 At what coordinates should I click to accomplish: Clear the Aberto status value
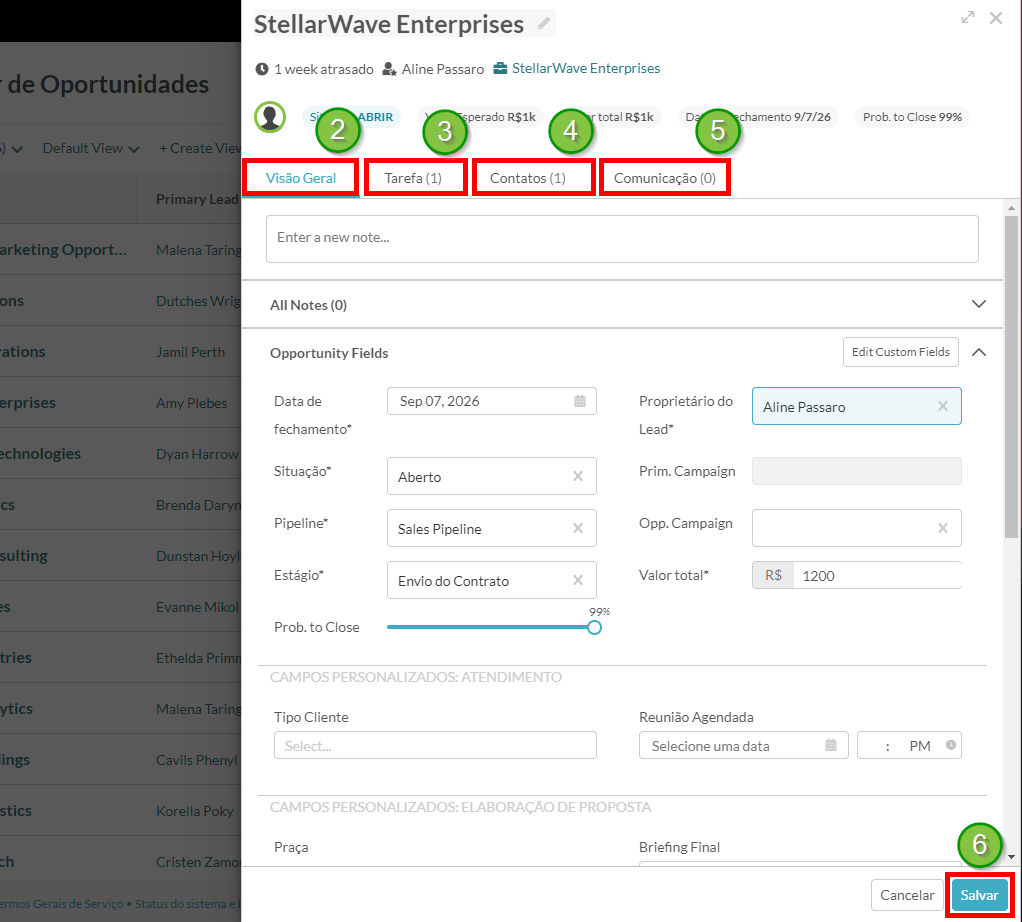click(577, 476)
